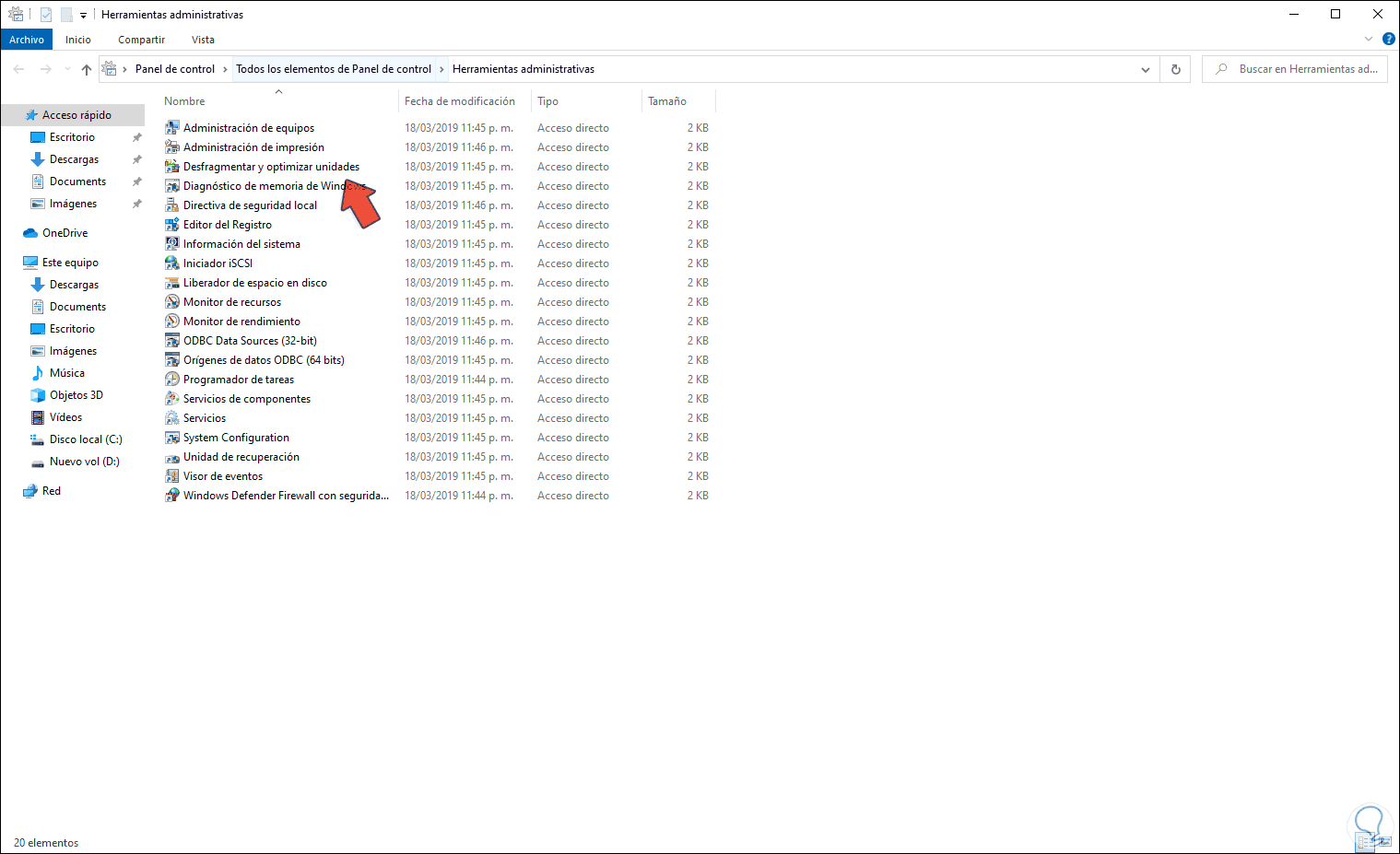This screenshot has height=854, width=1400.
Task: Switch to the Compartir ribbon tab
Action: pos(142,40)
